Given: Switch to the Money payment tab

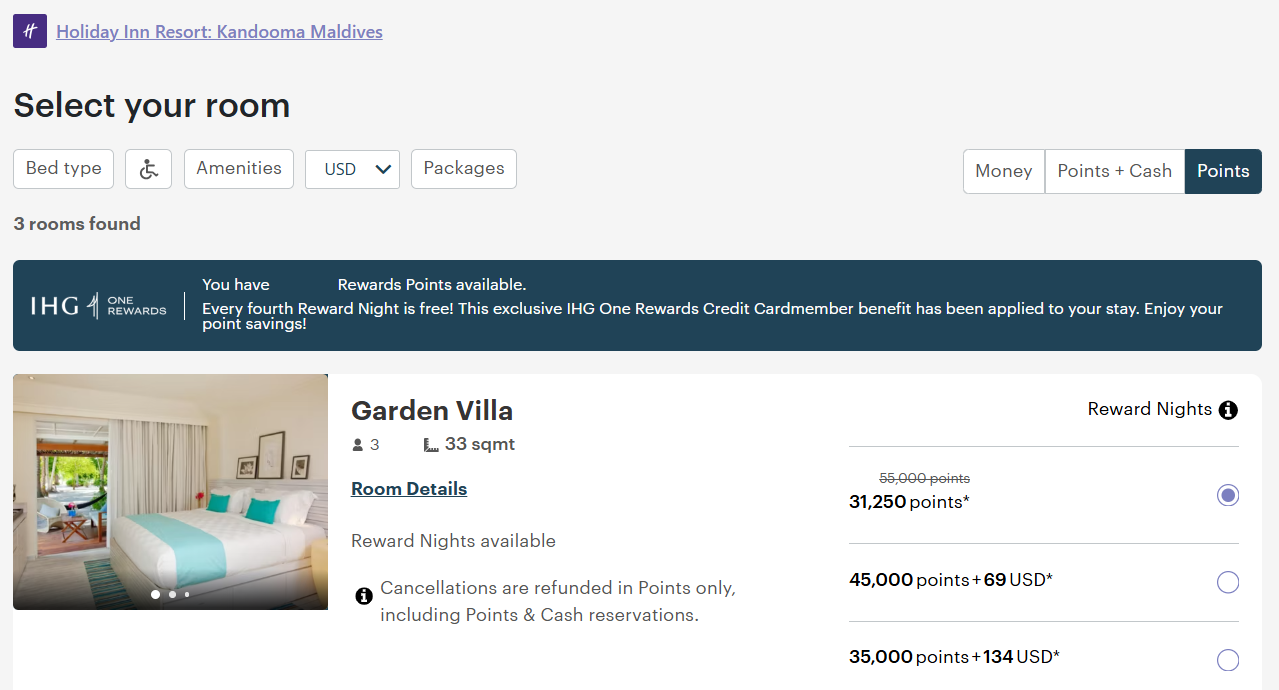Looking at the screenshot, I should (x=1003, y=171).
